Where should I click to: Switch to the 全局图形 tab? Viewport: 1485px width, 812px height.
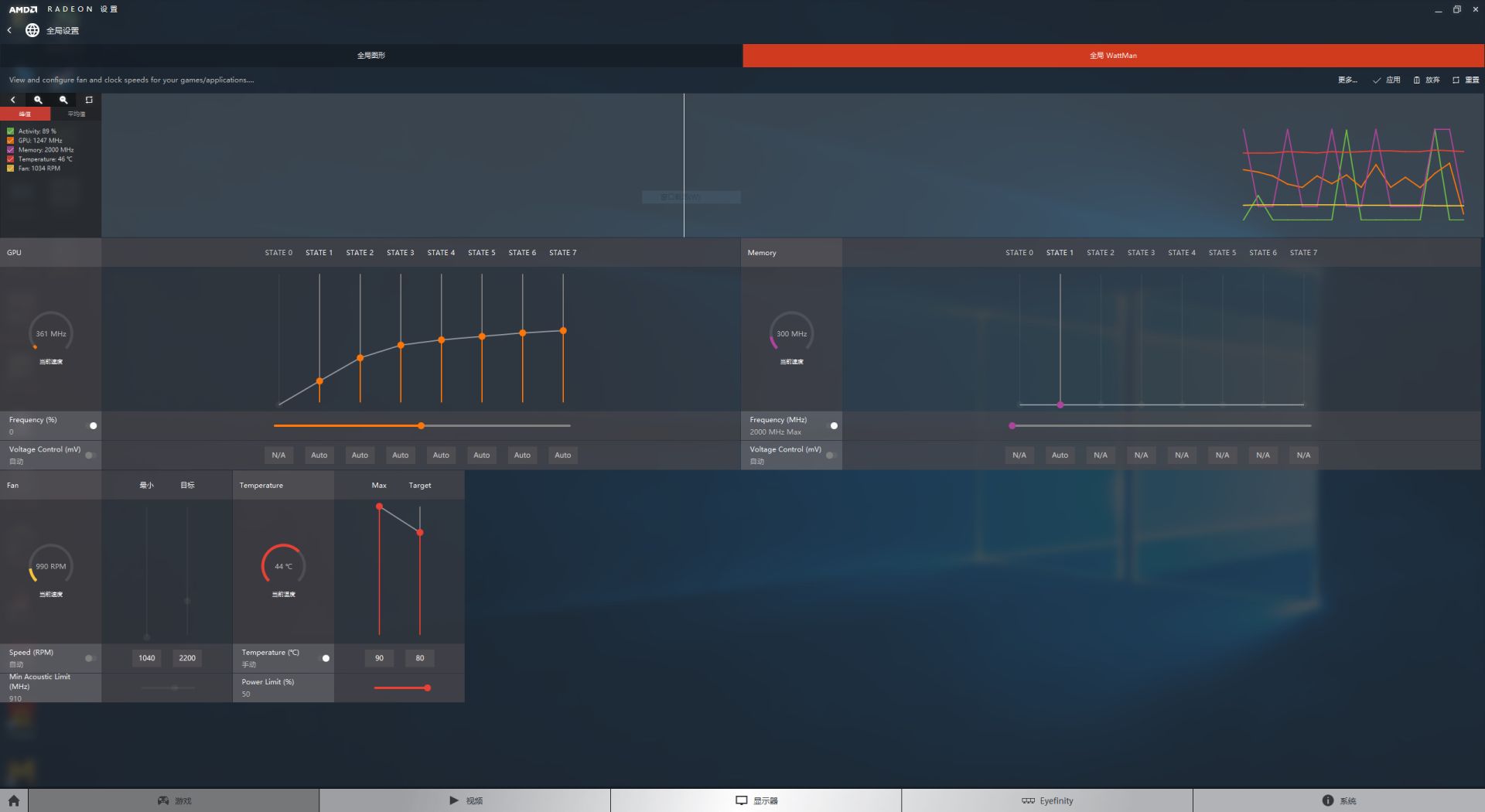[x=371, y=56]
